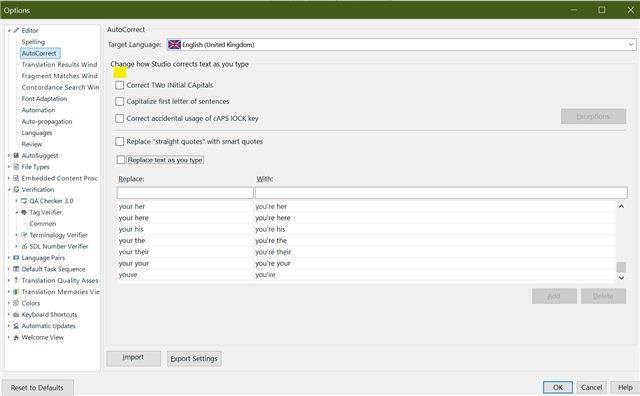Click the With input field
This screenshot has height=396, width=640.
click(x=441, y=193)
